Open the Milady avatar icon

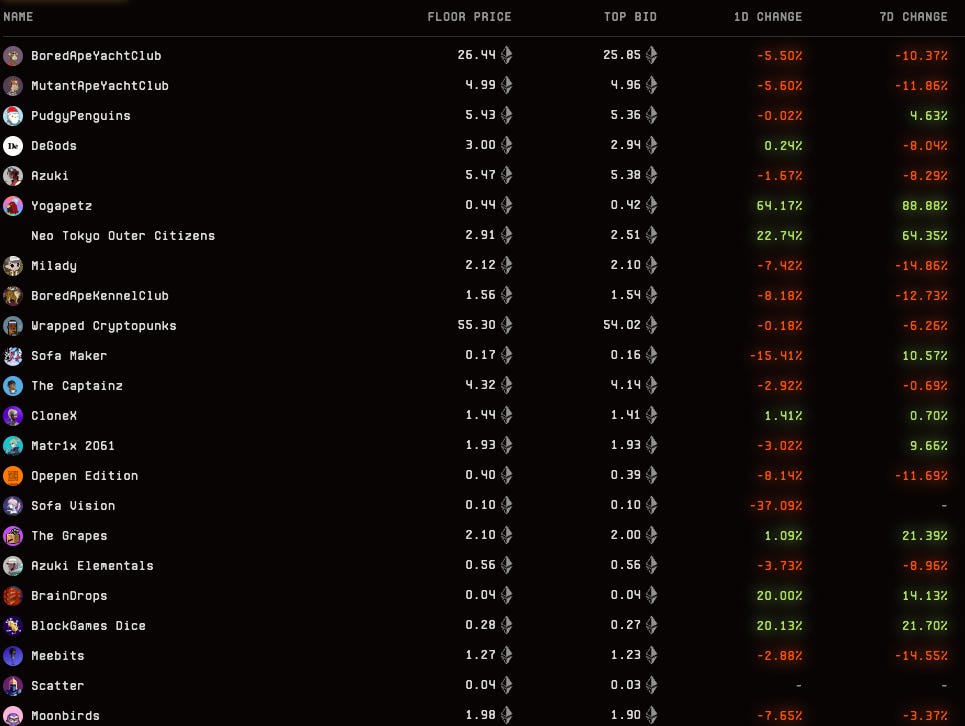13,266
